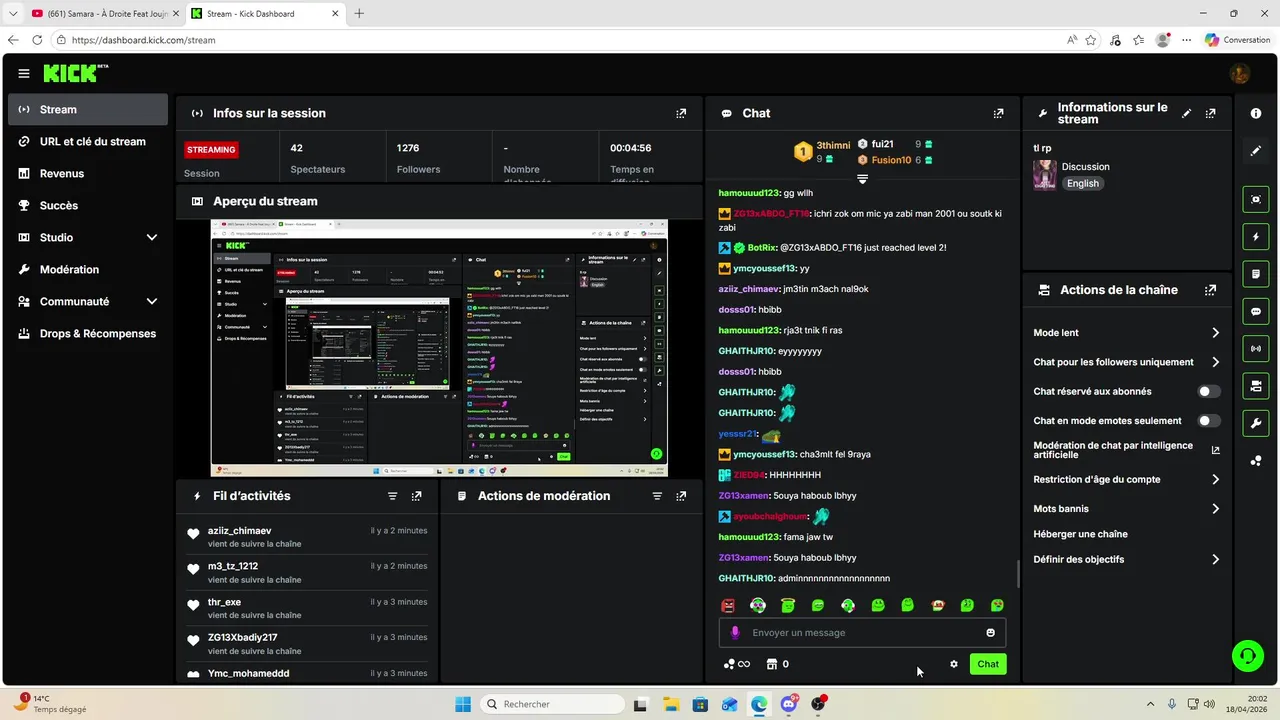This screenshot has width=1280, height=720.
Task: Expand the Studio sidebar section
Action: click(152, 238)
